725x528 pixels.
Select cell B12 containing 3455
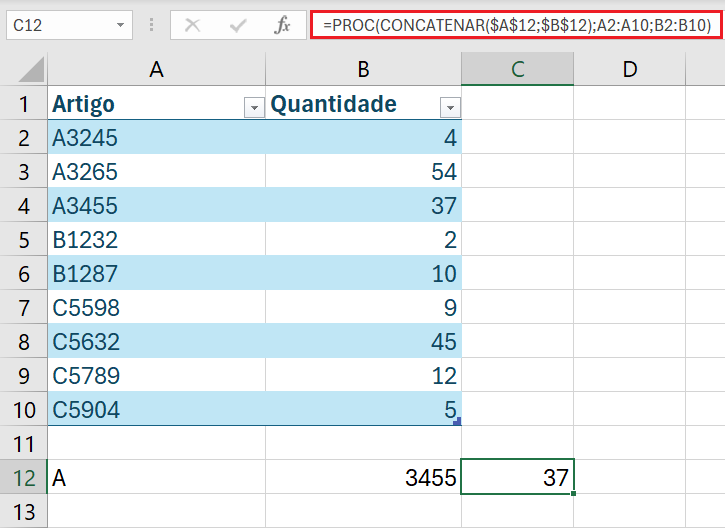click(363, 477)
